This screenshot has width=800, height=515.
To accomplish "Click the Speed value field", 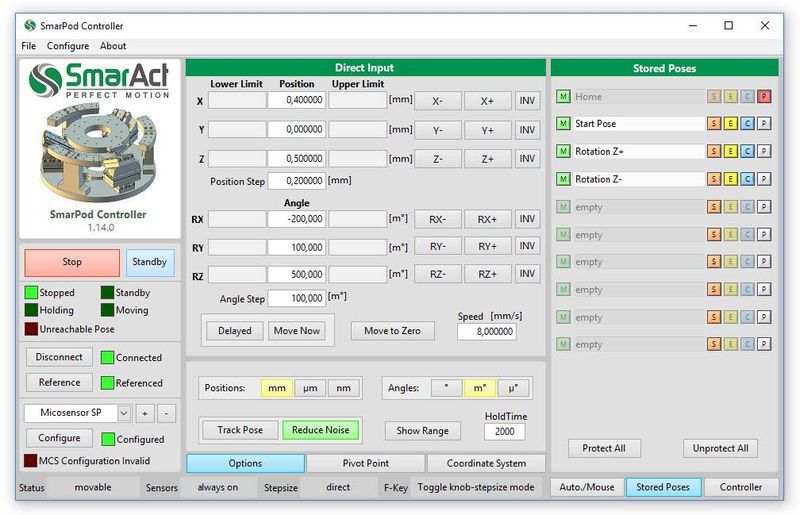I will (x=487, y=332).
